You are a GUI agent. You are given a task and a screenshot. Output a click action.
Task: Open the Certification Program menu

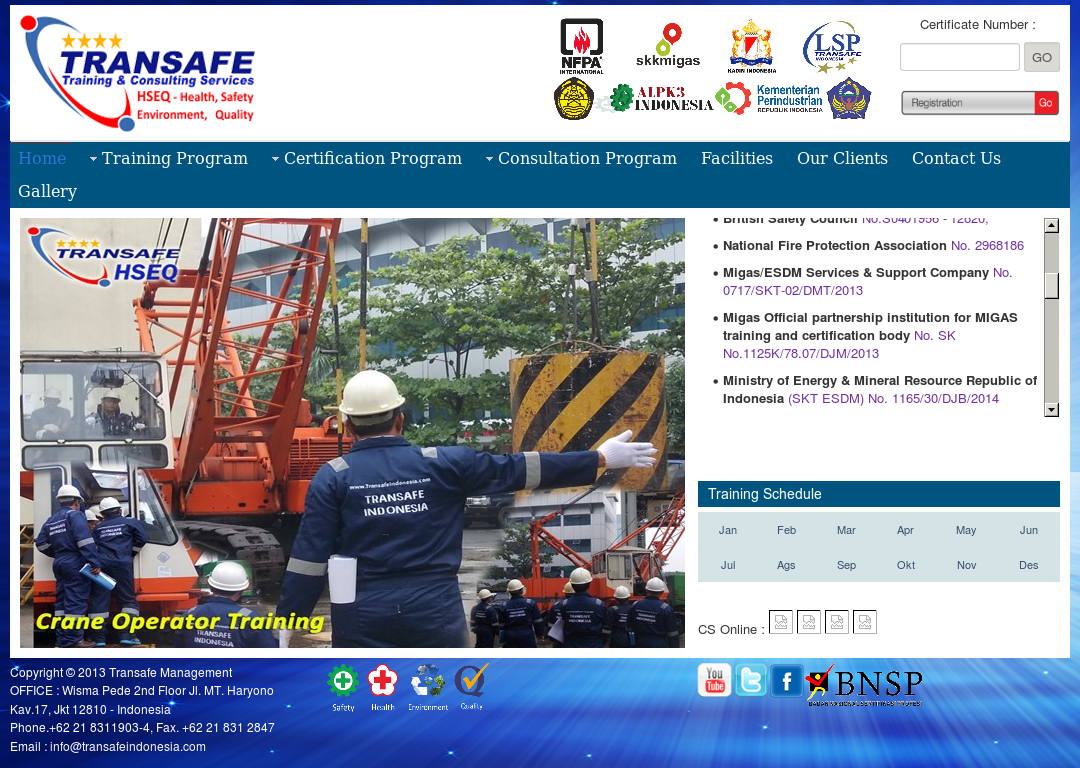(x=372, y=158)
